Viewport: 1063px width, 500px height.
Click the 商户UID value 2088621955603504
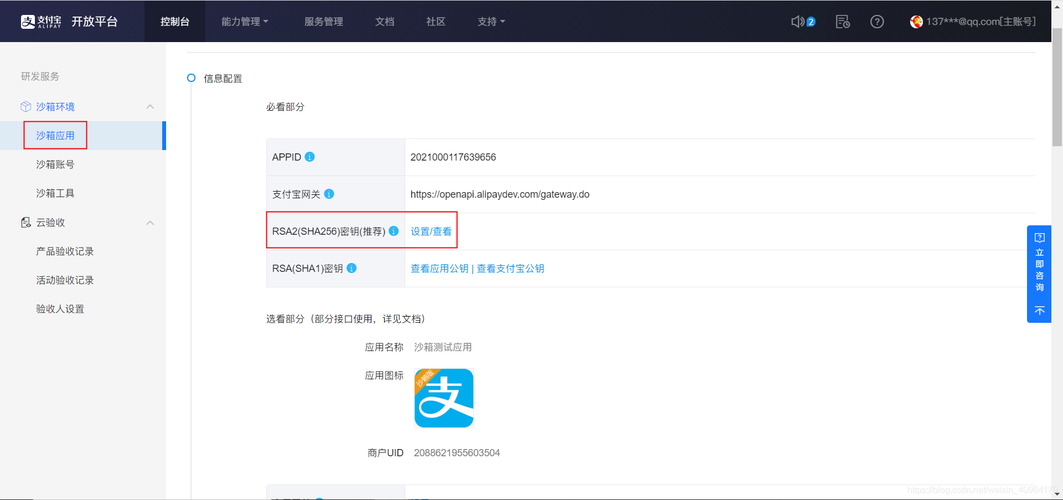pos(457,453)
